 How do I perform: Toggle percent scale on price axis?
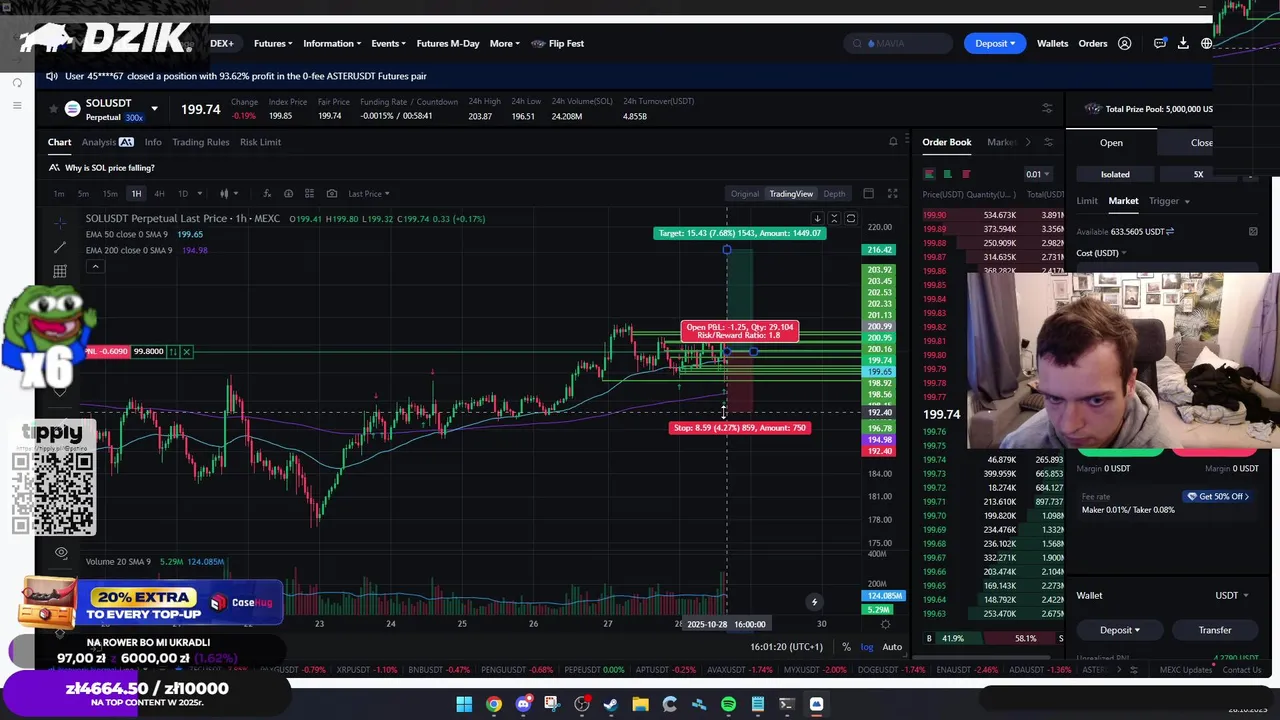846,647
